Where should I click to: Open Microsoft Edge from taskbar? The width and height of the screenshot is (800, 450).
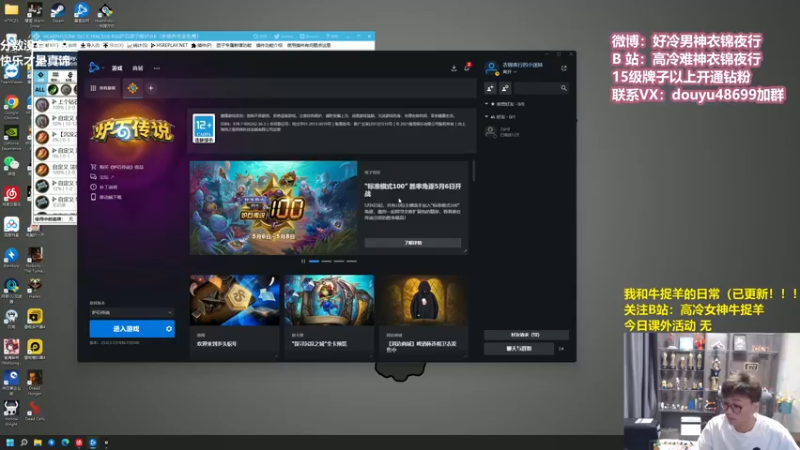(65, 443)
